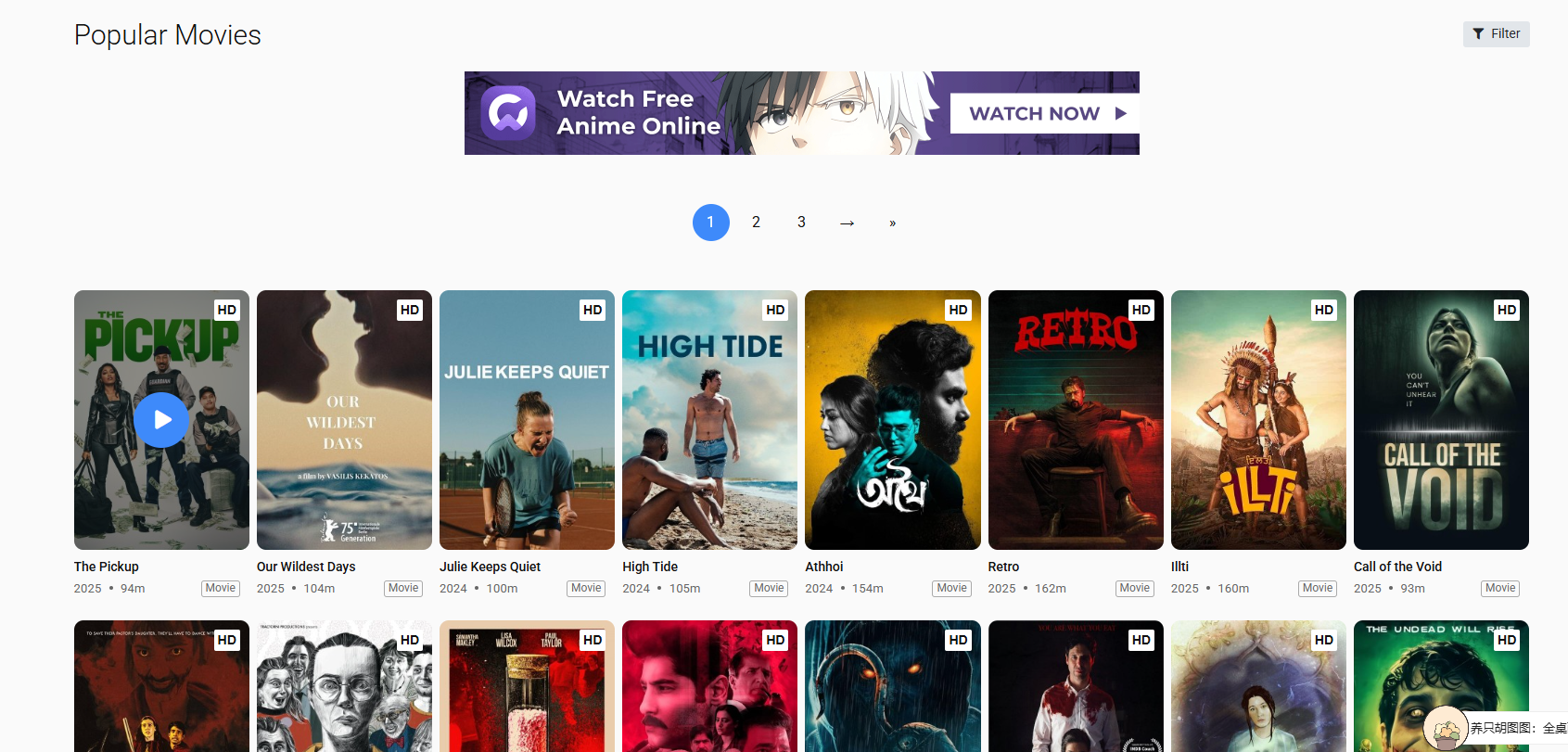Click HD badge on Retro poster
The image size is (1568, 752).
[1141, 310]
